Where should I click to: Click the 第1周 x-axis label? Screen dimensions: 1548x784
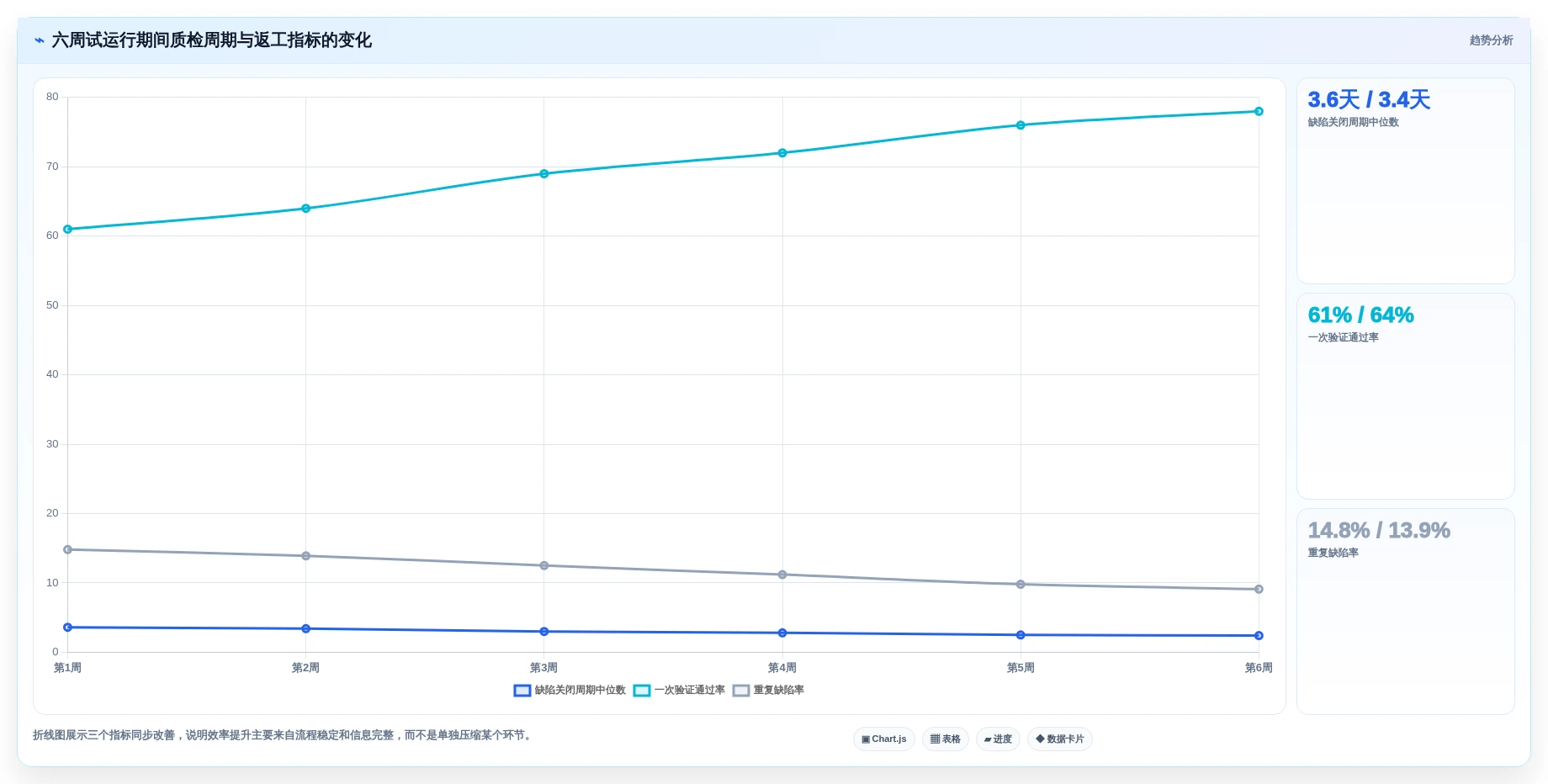[x=67, y=667]
